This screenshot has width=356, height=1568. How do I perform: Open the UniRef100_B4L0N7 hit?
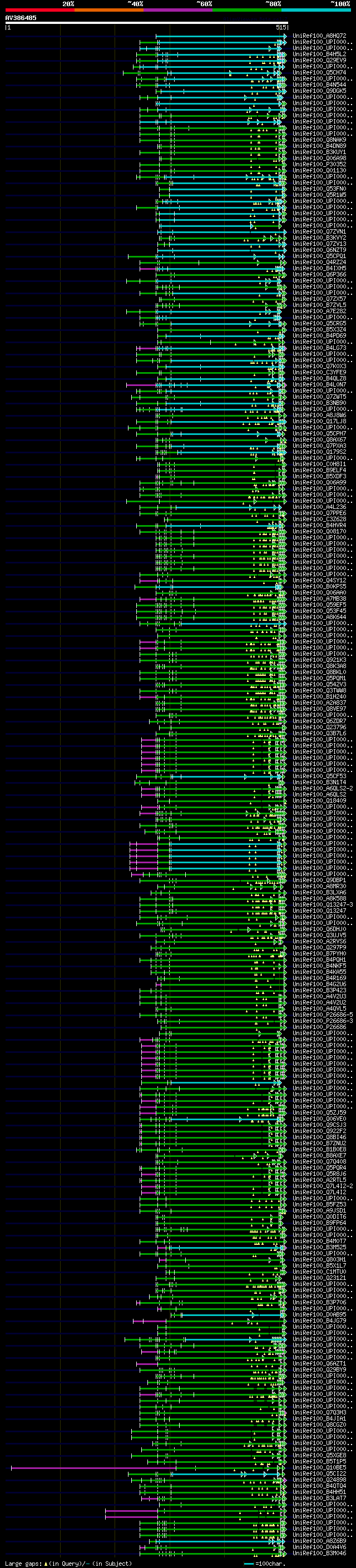pos(319,384)
